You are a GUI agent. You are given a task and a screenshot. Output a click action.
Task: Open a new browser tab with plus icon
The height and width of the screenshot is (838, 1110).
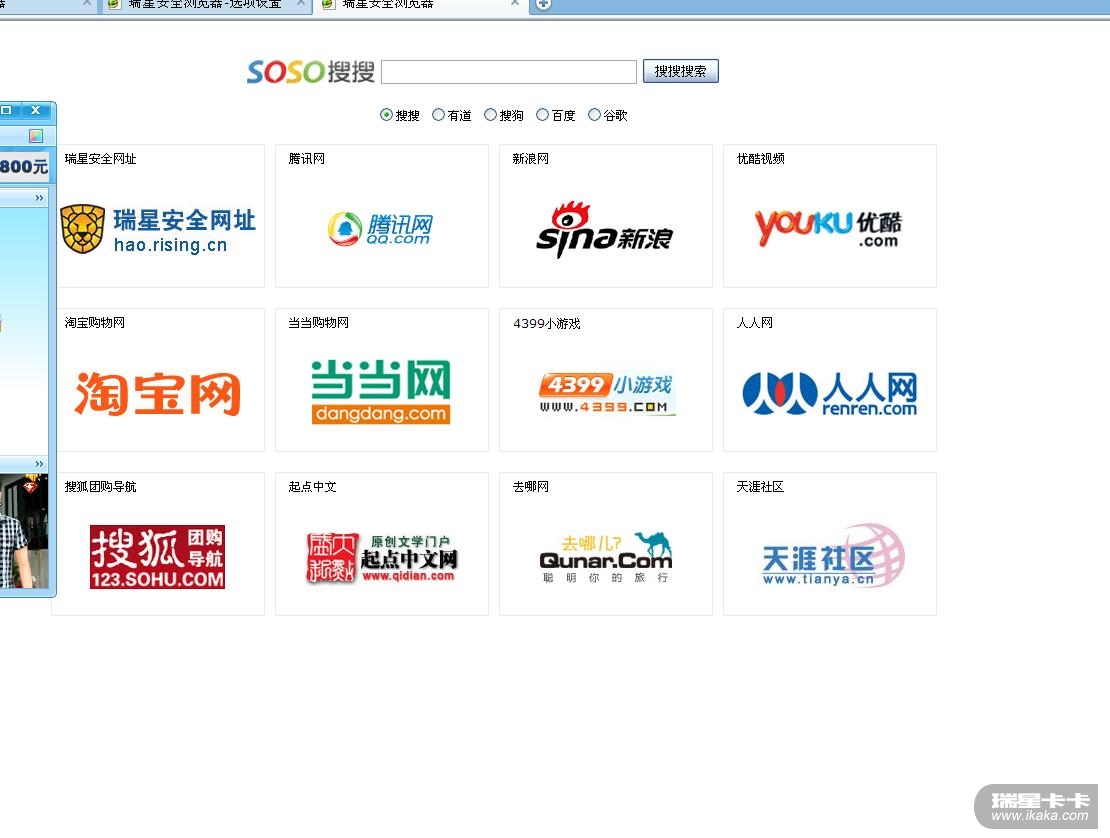(x=543, y=4)
